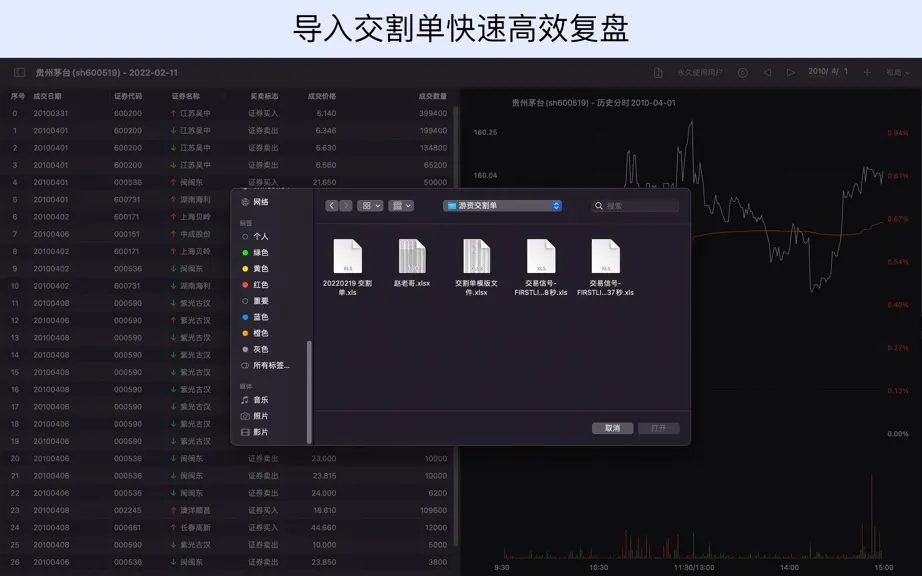Open the 布局 layout dropdown
This screenshot has width=922, height=576.
pyautogui.click(x=898, y=72)
